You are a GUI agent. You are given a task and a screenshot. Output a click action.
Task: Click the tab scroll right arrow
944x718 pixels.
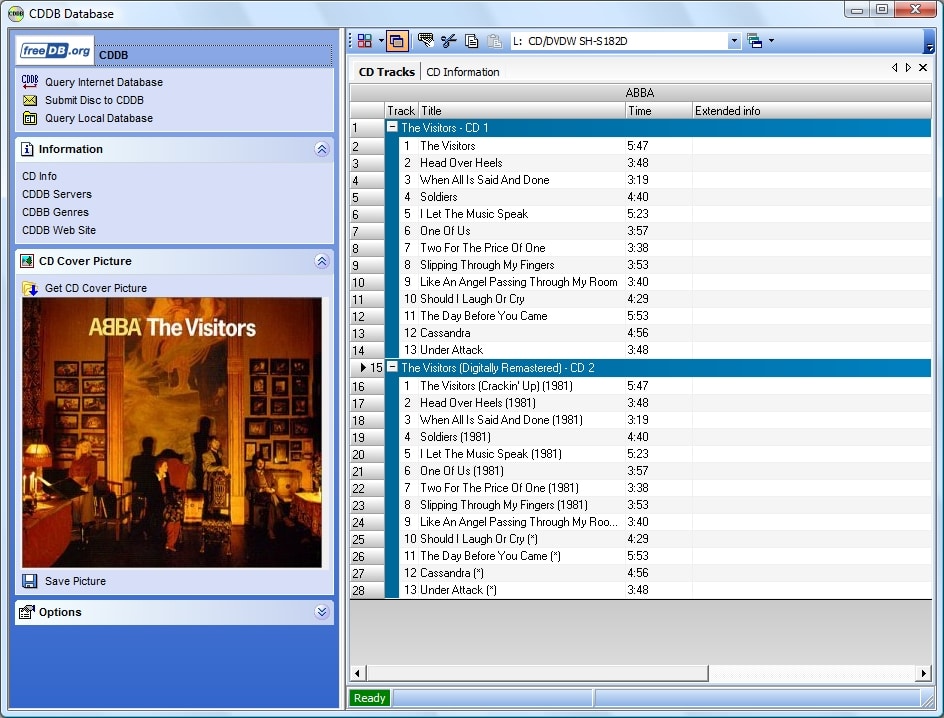click(x=908, y=67)
